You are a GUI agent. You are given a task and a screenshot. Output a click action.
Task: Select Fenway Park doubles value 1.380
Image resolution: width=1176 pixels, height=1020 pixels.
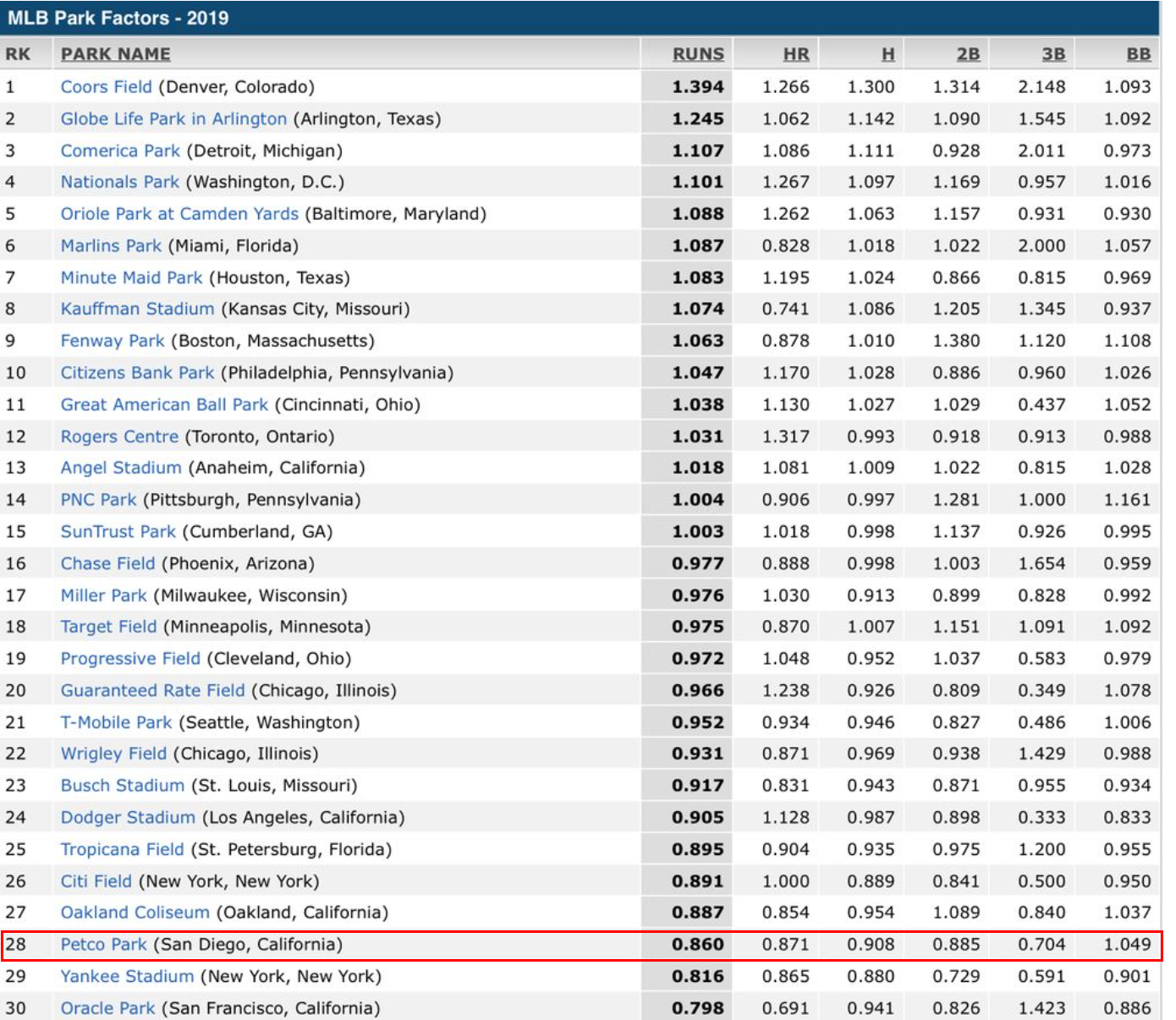coord(956,341)
